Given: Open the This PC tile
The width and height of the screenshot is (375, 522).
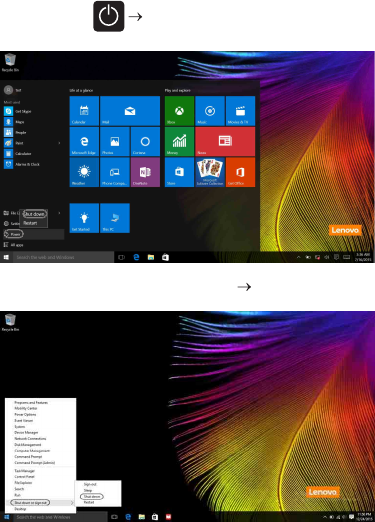Looking at the screenshot, I should point(115,218).
